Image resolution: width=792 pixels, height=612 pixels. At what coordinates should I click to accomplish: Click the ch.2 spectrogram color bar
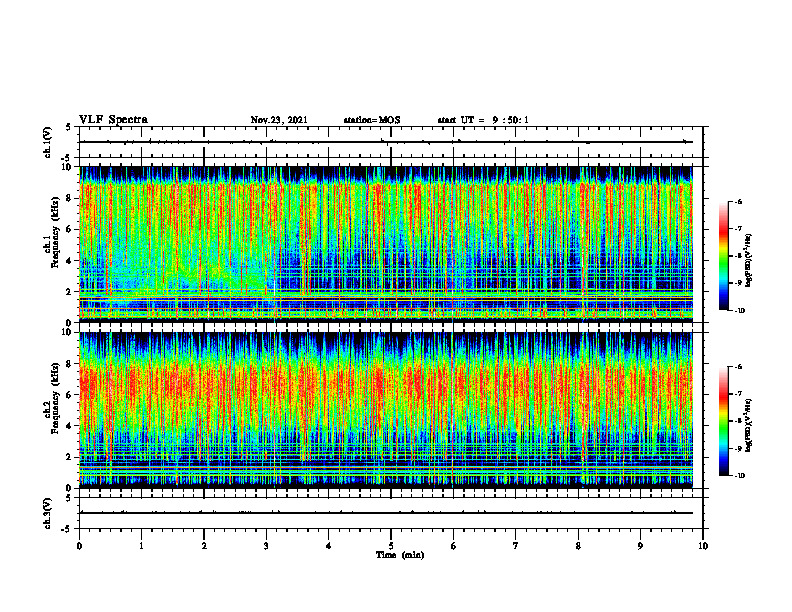point(723,421)
